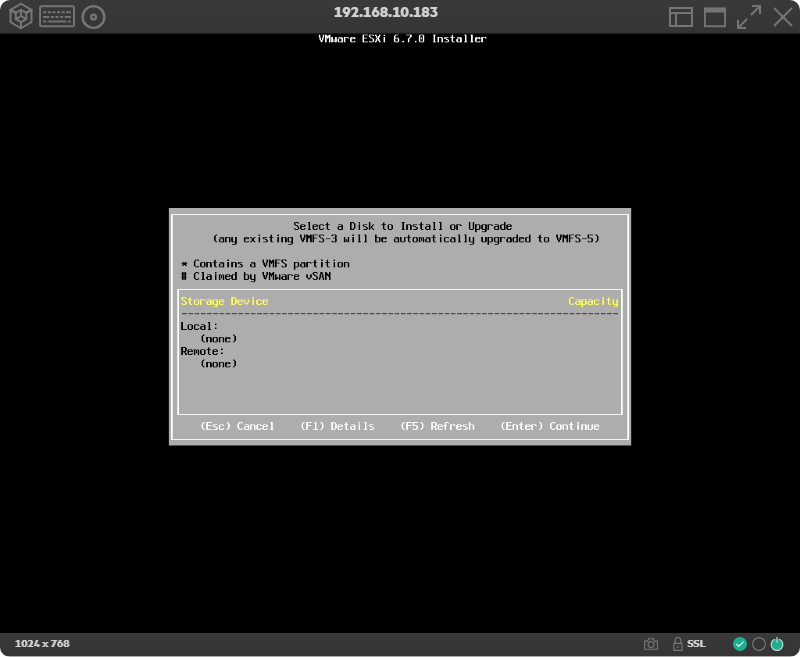Image resolution: width=800 pixels, height=657 pixels.
Task: Enter fullscreen via the expand arrows icon
Action: (x=748, y=16)
